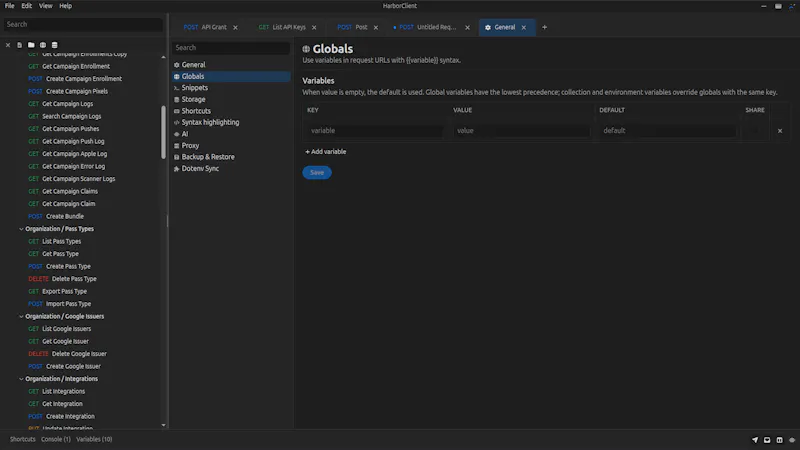Open the Help menu
The image size is (800, 450).
pyautogui.click(x=65, y=6)
